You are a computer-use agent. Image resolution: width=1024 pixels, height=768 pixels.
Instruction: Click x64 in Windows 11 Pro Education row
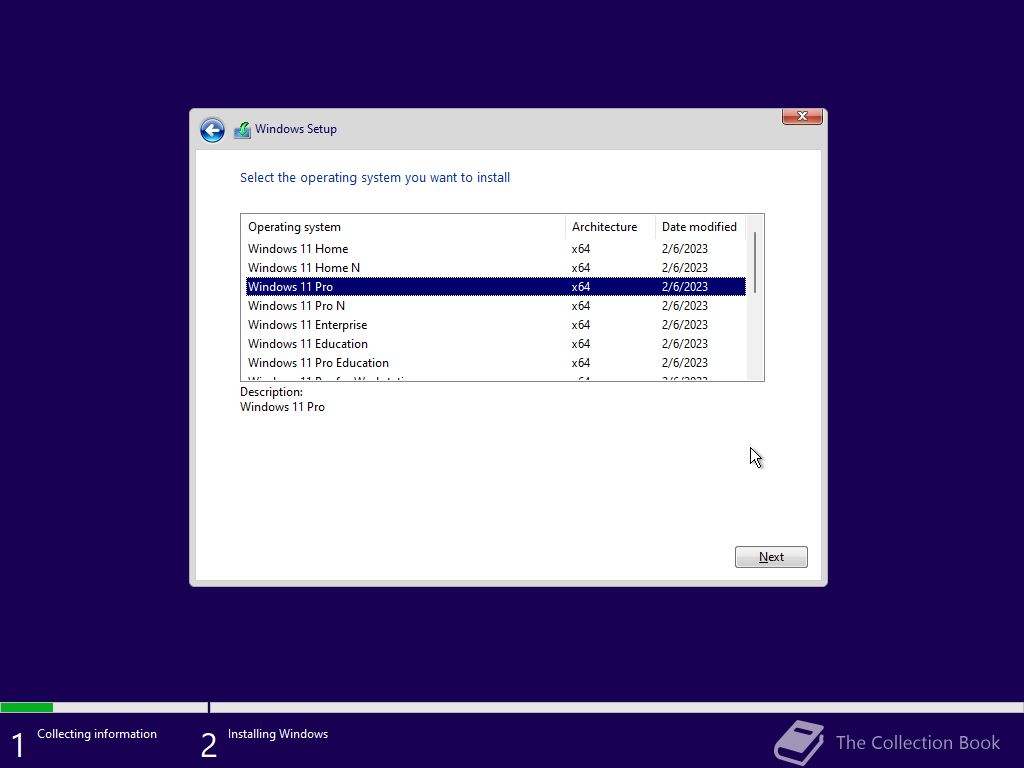point(581,362)
